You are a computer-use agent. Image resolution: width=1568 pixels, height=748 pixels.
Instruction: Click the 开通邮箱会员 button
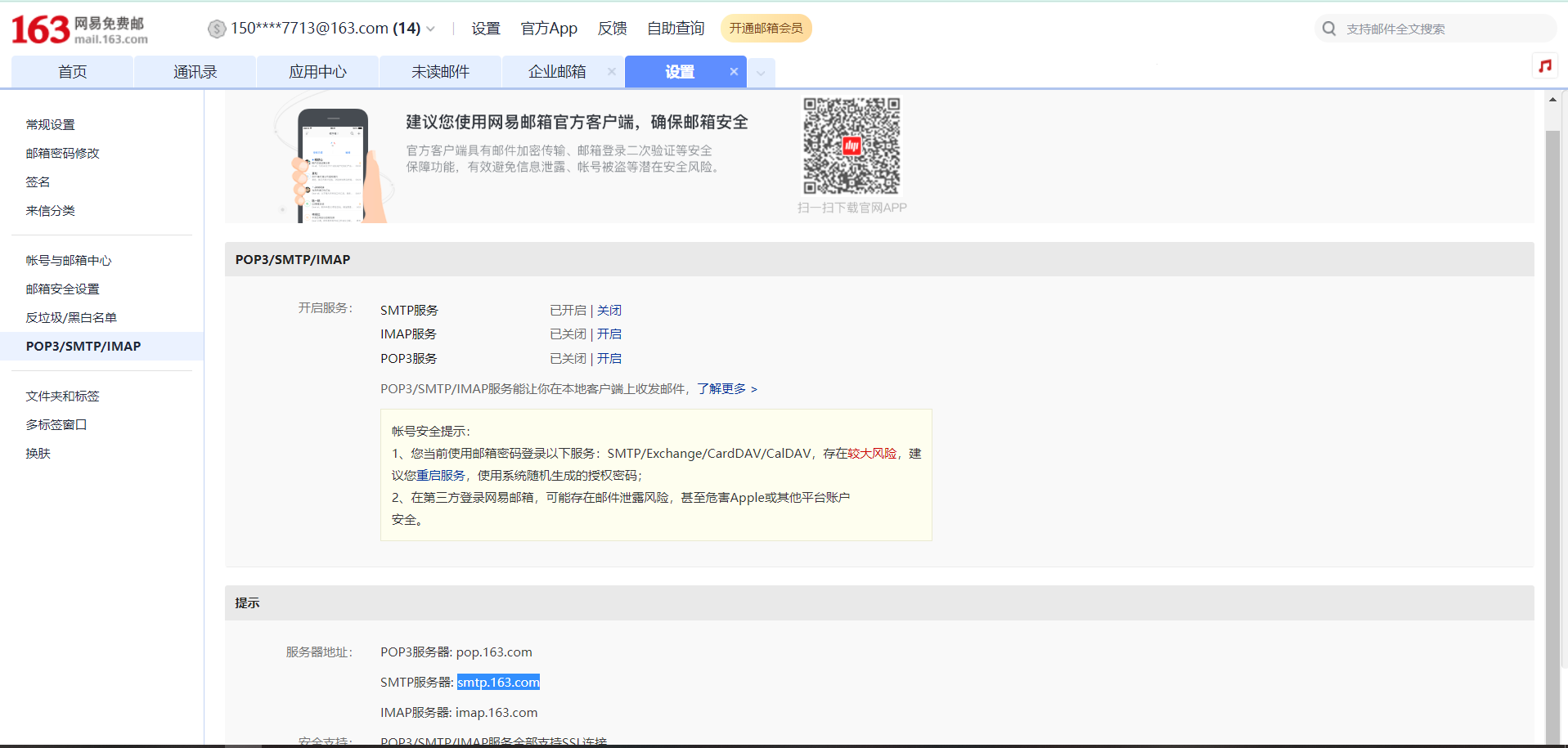766,29
